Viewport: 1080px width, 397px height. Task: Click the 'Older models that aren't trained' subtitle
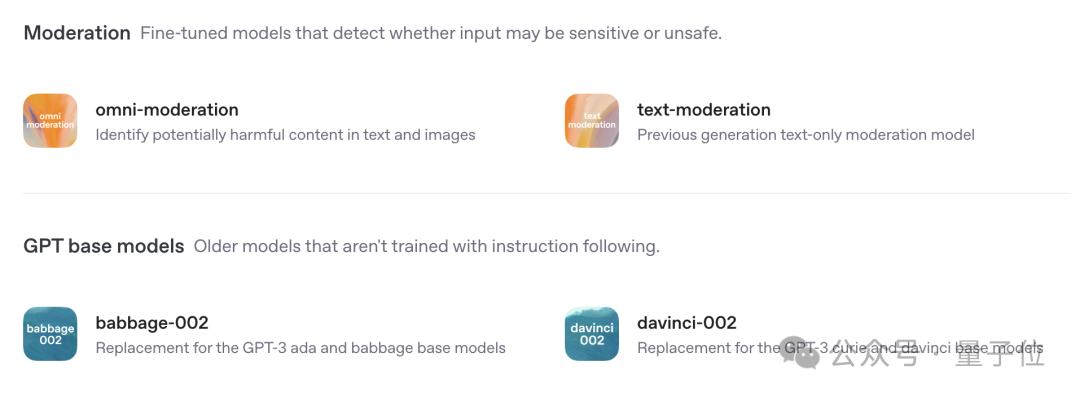pyautogui.click(x=426, y=246)
